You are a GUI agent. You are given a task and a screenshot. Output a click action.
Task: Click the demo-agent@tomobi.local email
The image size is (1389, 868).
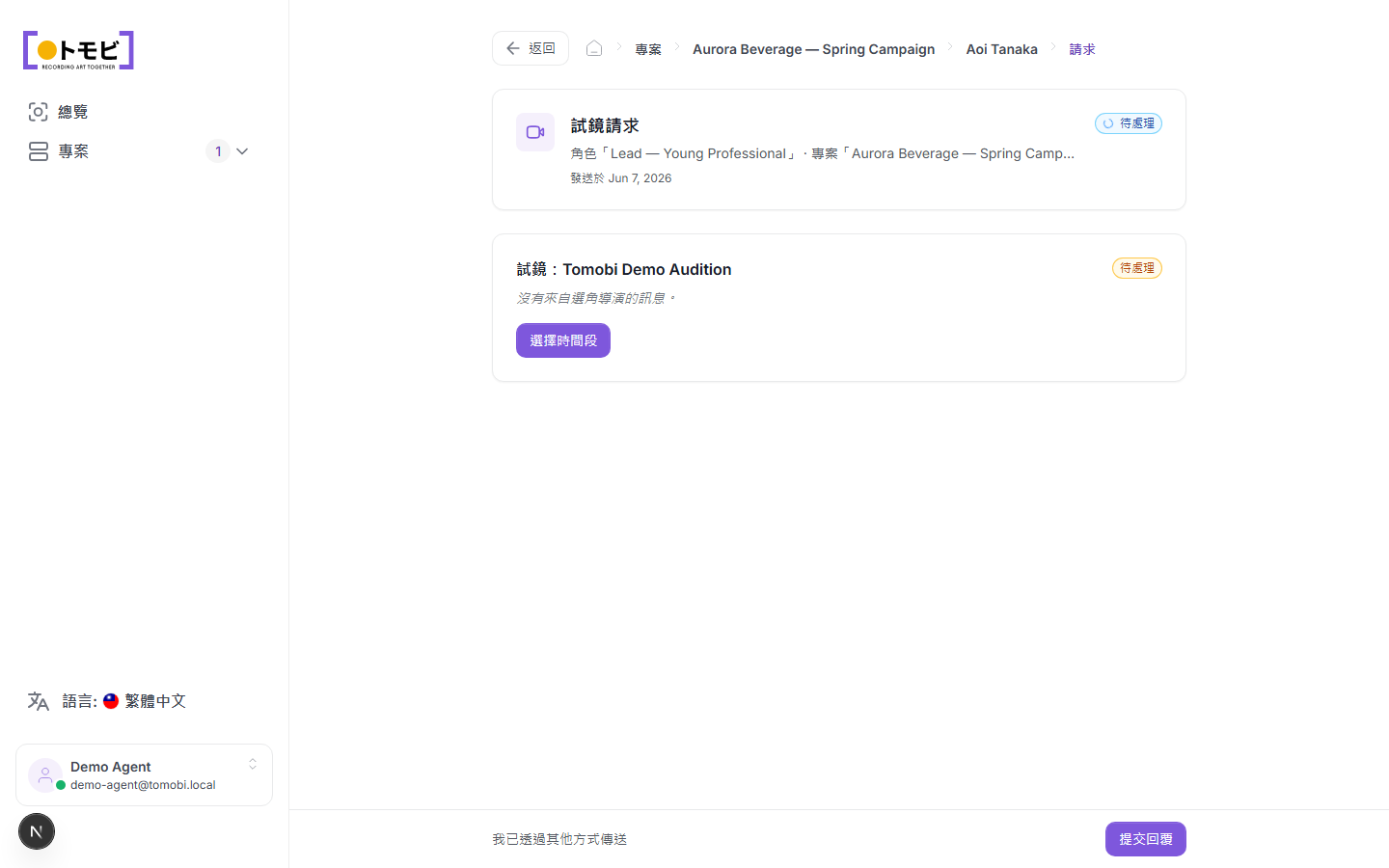[x=143, y=785]
